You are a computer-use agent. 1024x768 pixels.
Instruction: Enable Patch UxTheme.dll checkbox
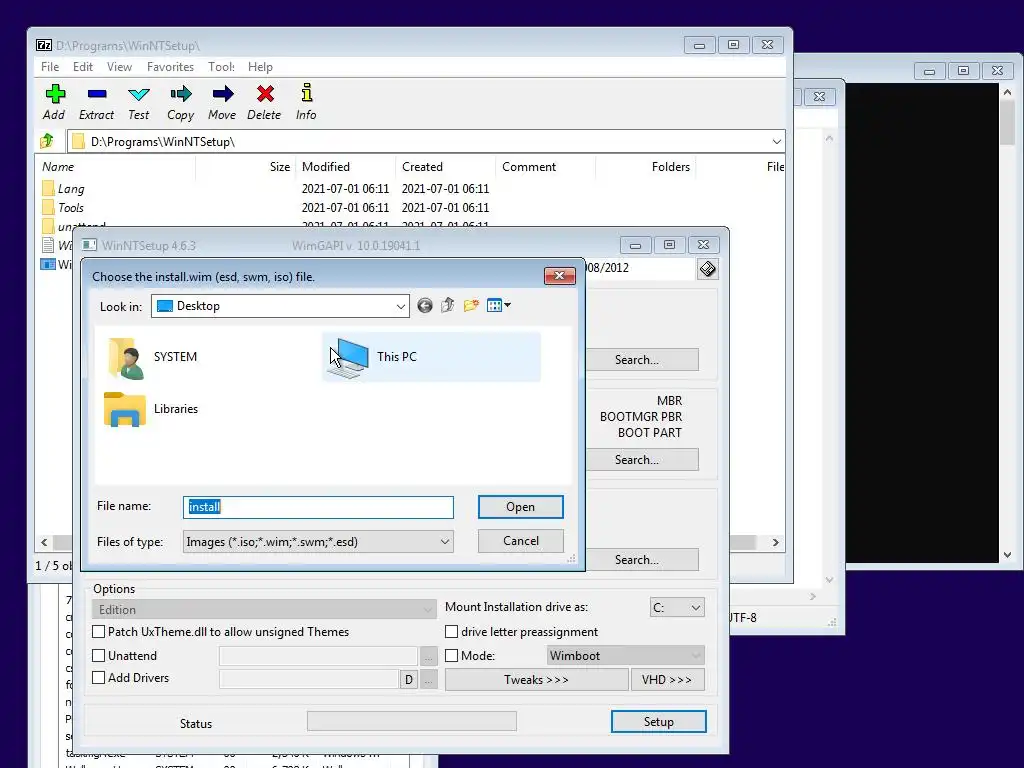[99, 632]
